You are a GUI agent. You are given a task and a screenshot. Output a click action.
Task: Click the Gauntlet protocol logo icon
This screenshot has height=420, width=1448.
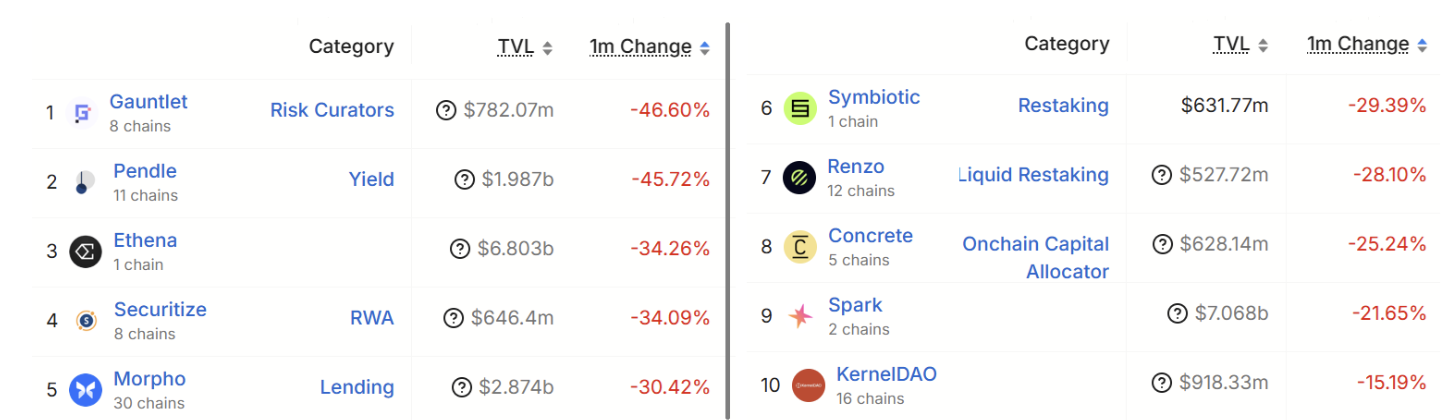83,113
